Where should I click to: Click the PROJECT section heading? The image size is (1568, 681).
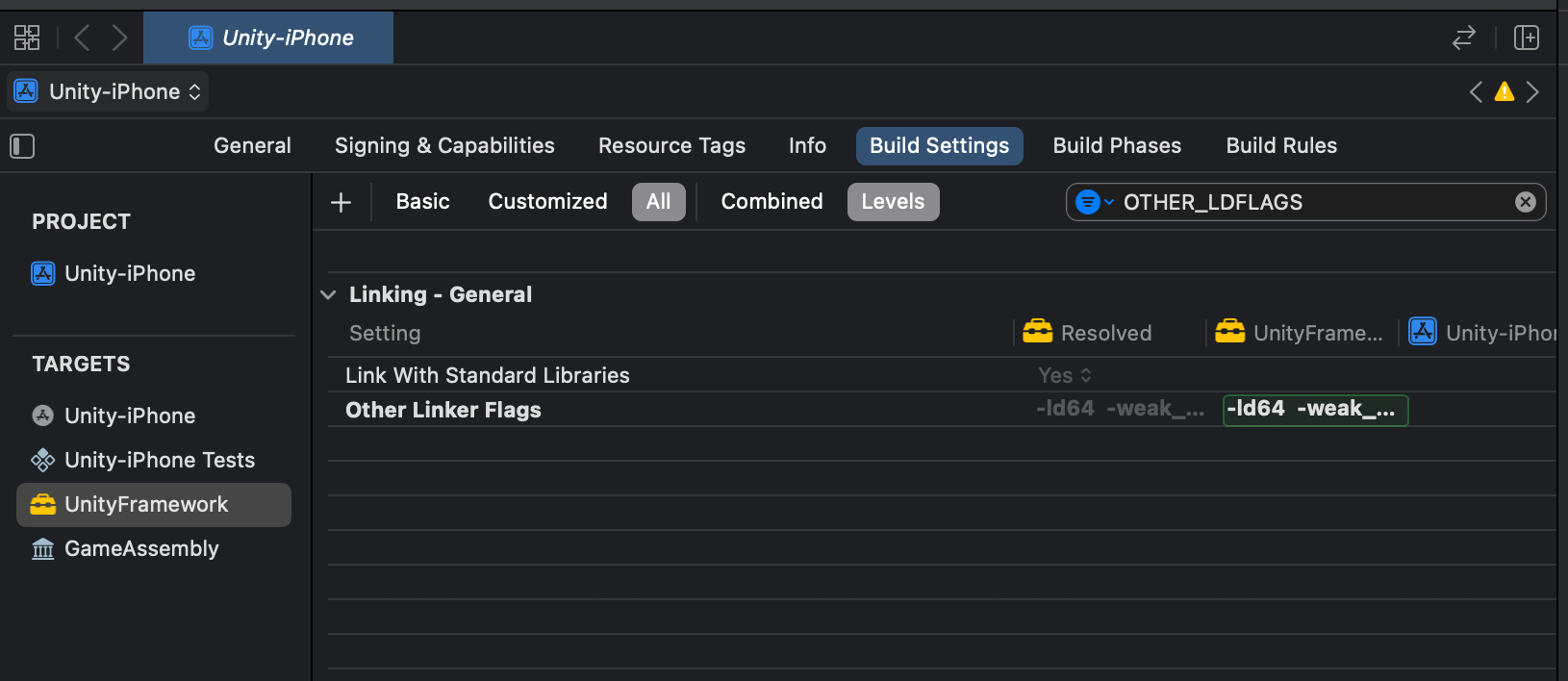pyautogui.click(x=82, y=221)
